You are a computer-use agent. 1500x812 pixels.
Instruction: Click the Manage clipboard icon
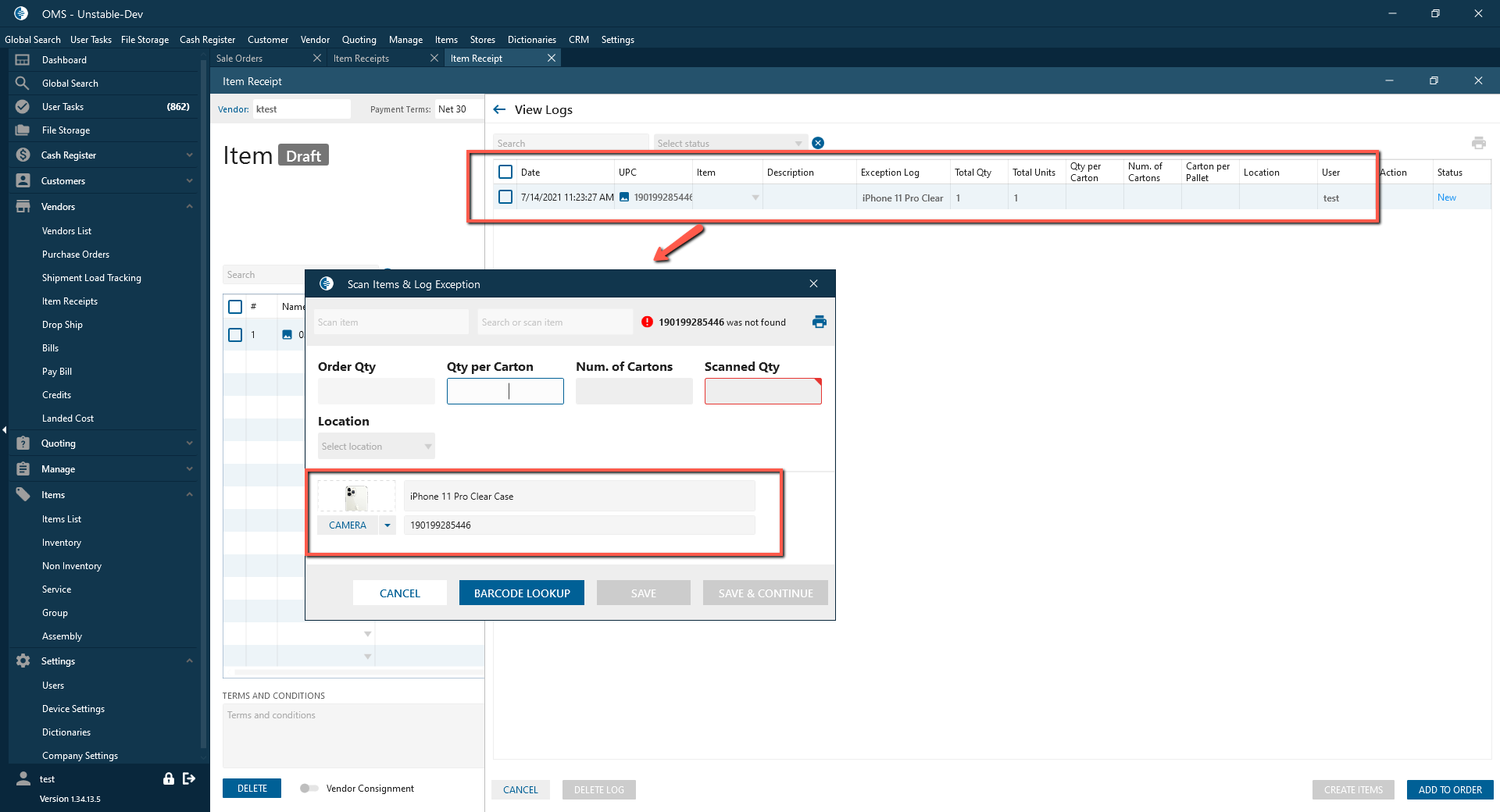(x=23, y=469)
